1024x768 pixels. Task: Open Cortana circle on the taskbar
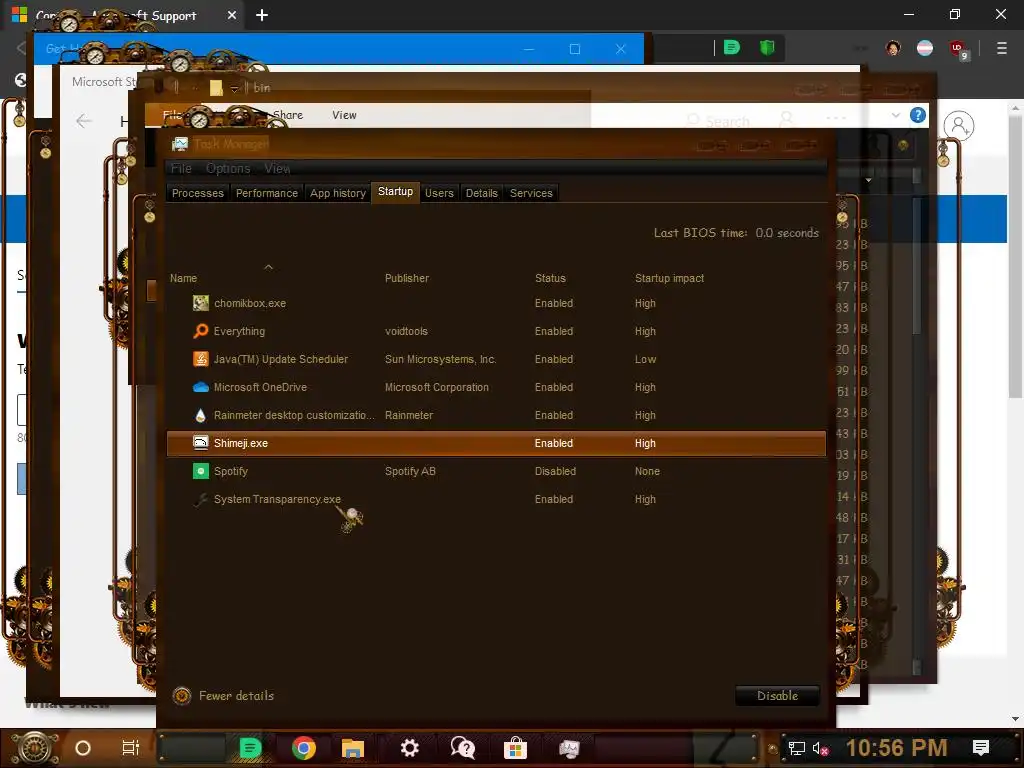pos(83,748)
